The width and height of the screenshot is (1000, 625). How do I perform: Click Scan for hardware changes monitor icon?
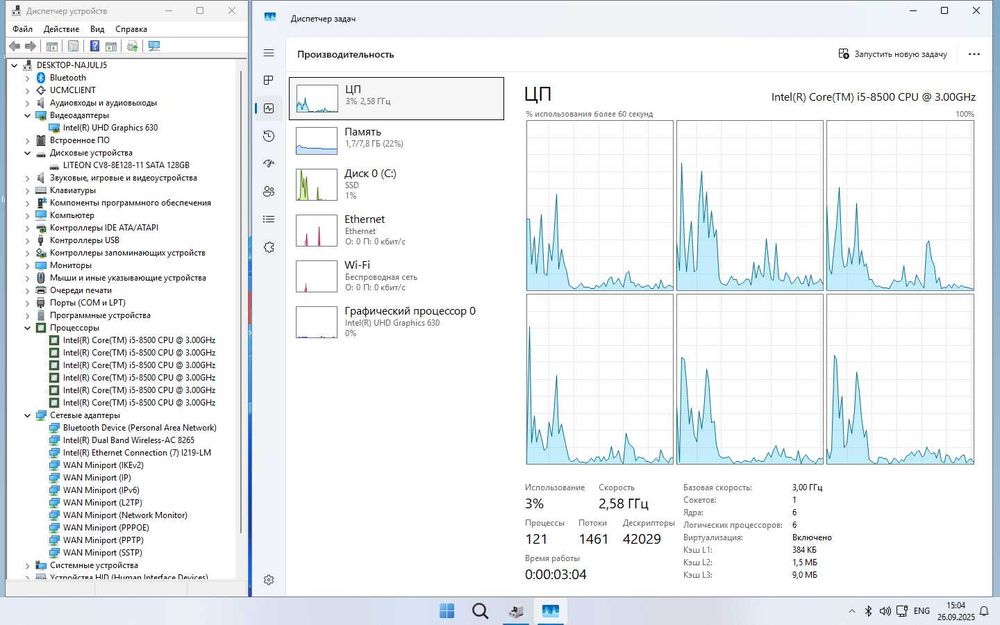point(154,46)
